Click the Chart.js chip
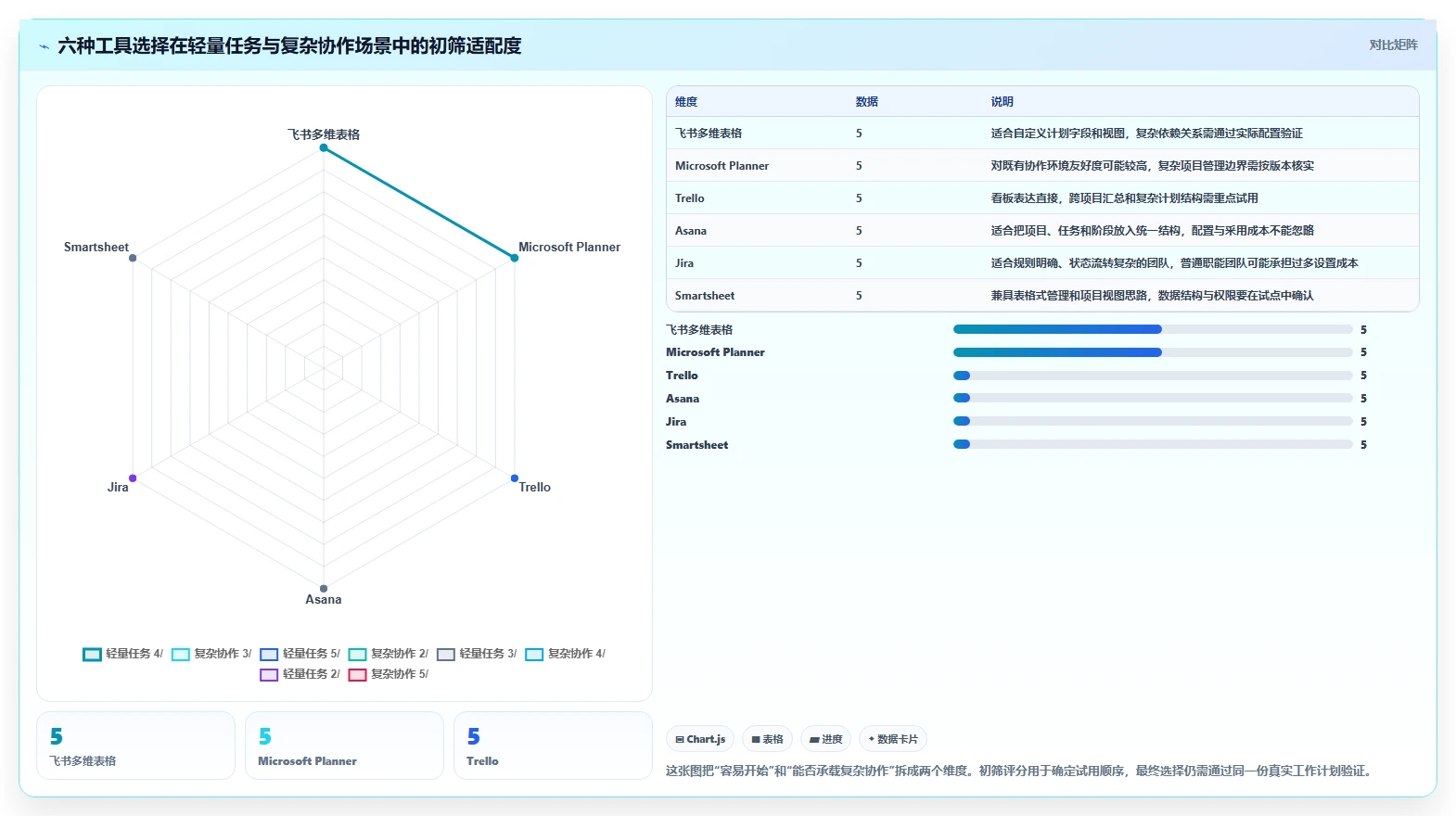1456x816 pixels. coord(700,739)
